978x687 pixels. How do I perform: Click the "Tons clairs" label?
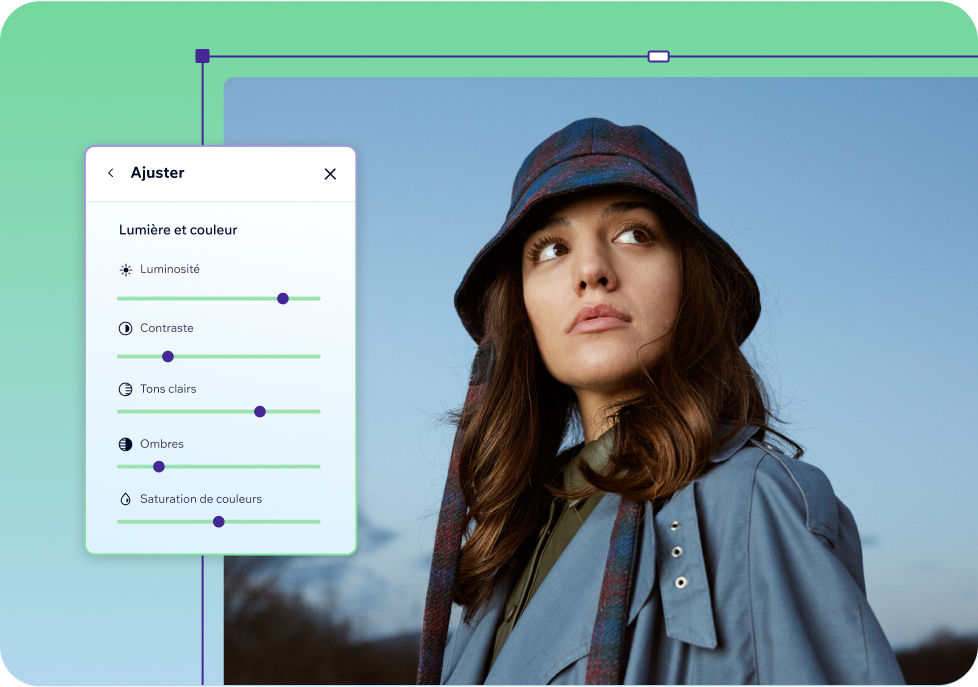pos(168,389)
